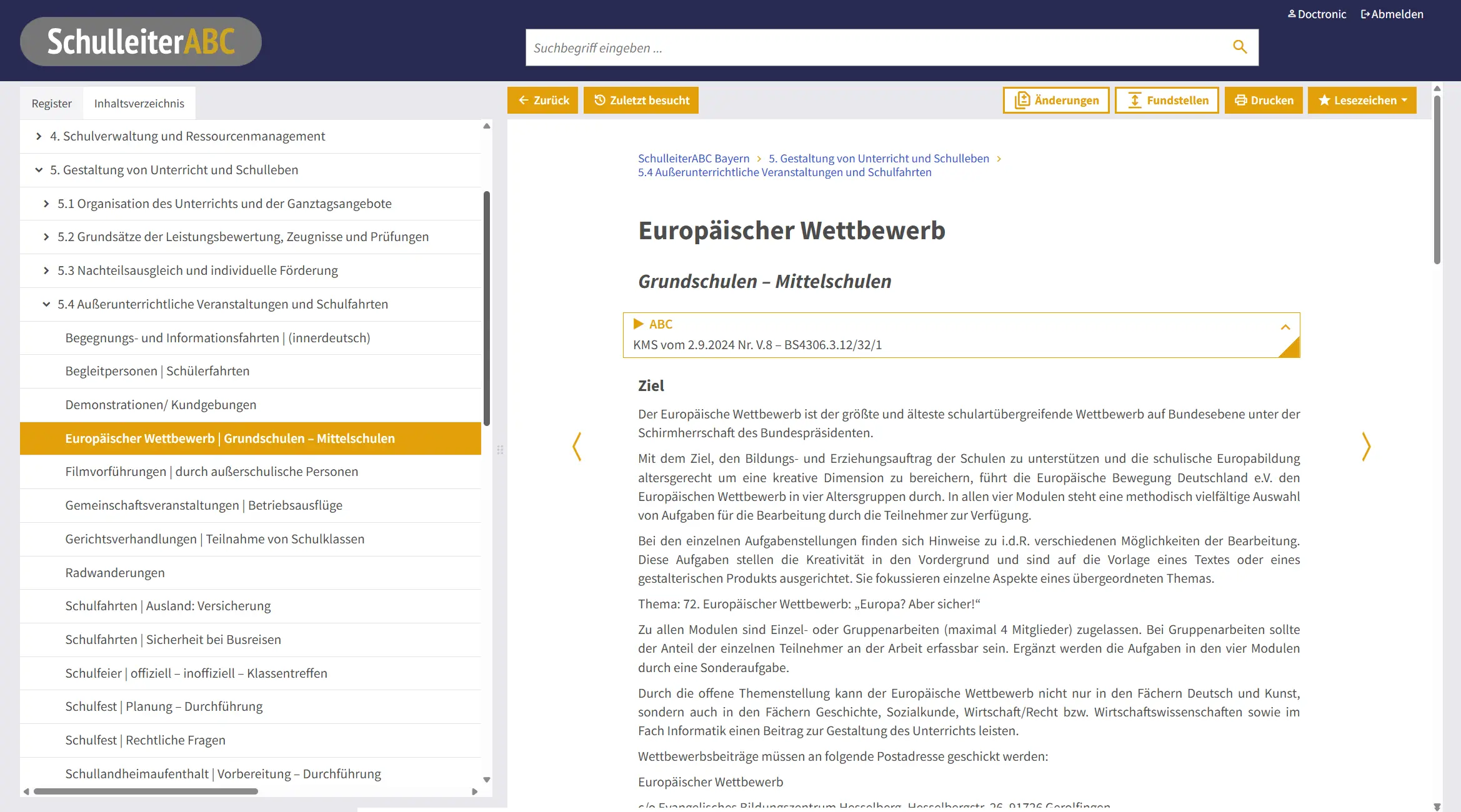Open the Doctronic user profile
This screenshot has width=1461, height=812.
point(1317,14)
